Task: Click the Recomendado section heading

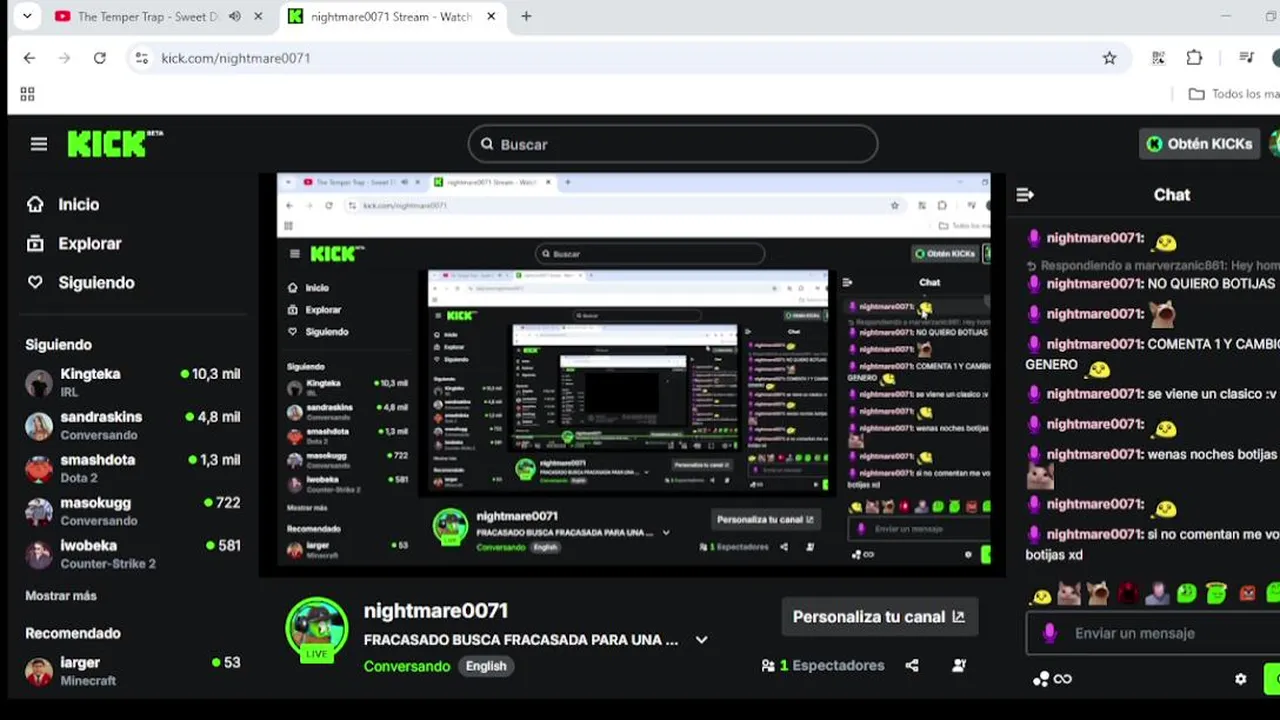Action: [73, 633]
